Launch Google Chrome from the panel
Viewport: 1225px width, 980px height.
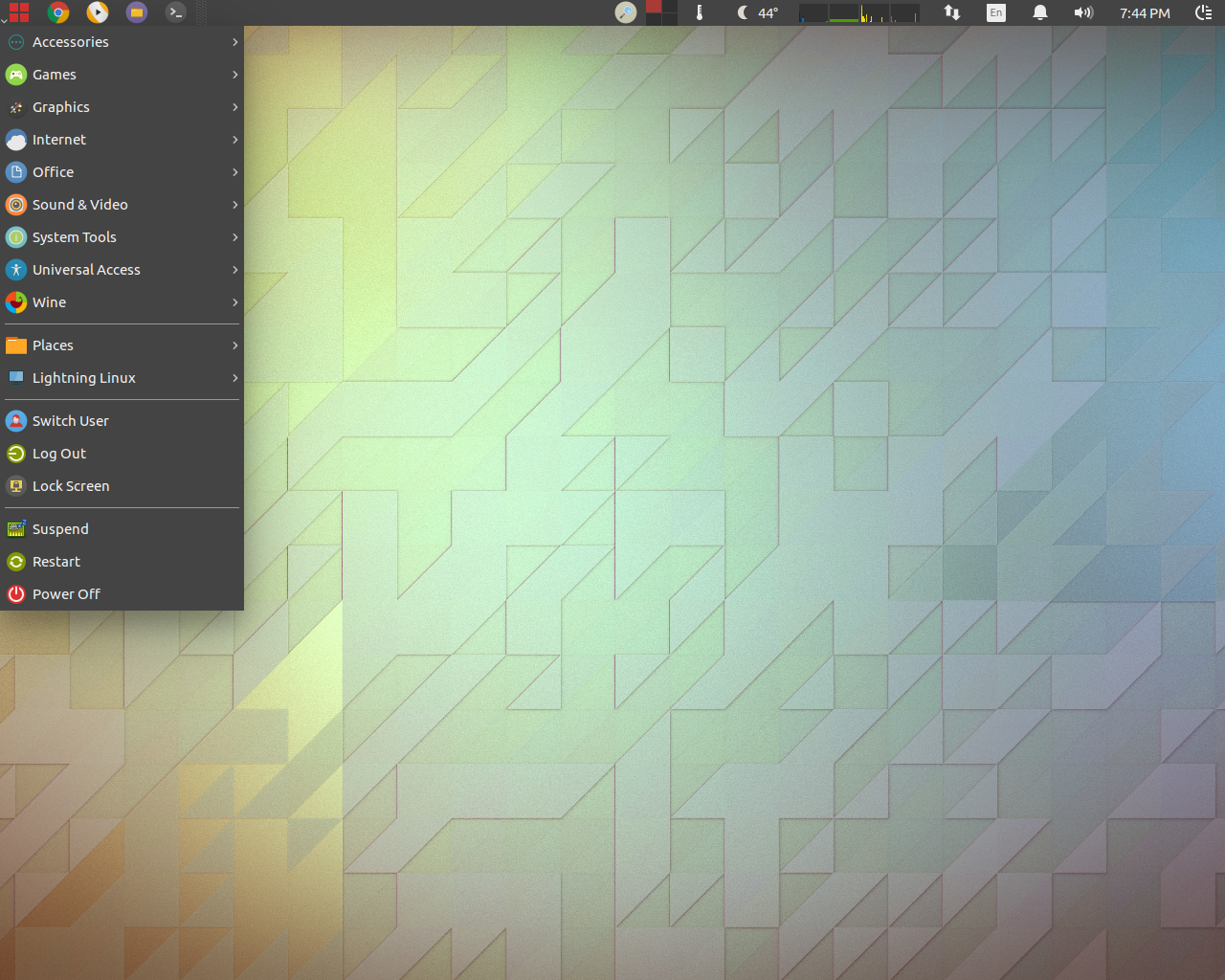coord(58,12)
